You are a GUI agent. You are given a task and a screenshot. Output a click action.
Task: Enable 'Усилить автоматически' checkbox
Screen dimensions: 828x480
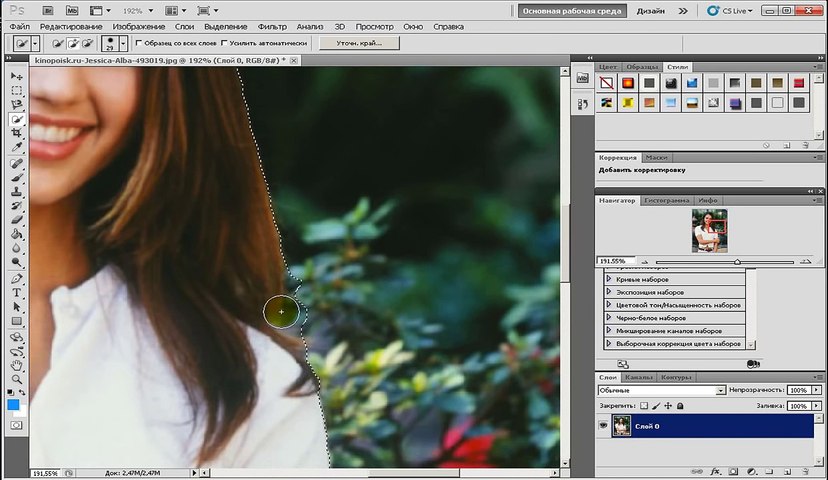coord(223,44)
